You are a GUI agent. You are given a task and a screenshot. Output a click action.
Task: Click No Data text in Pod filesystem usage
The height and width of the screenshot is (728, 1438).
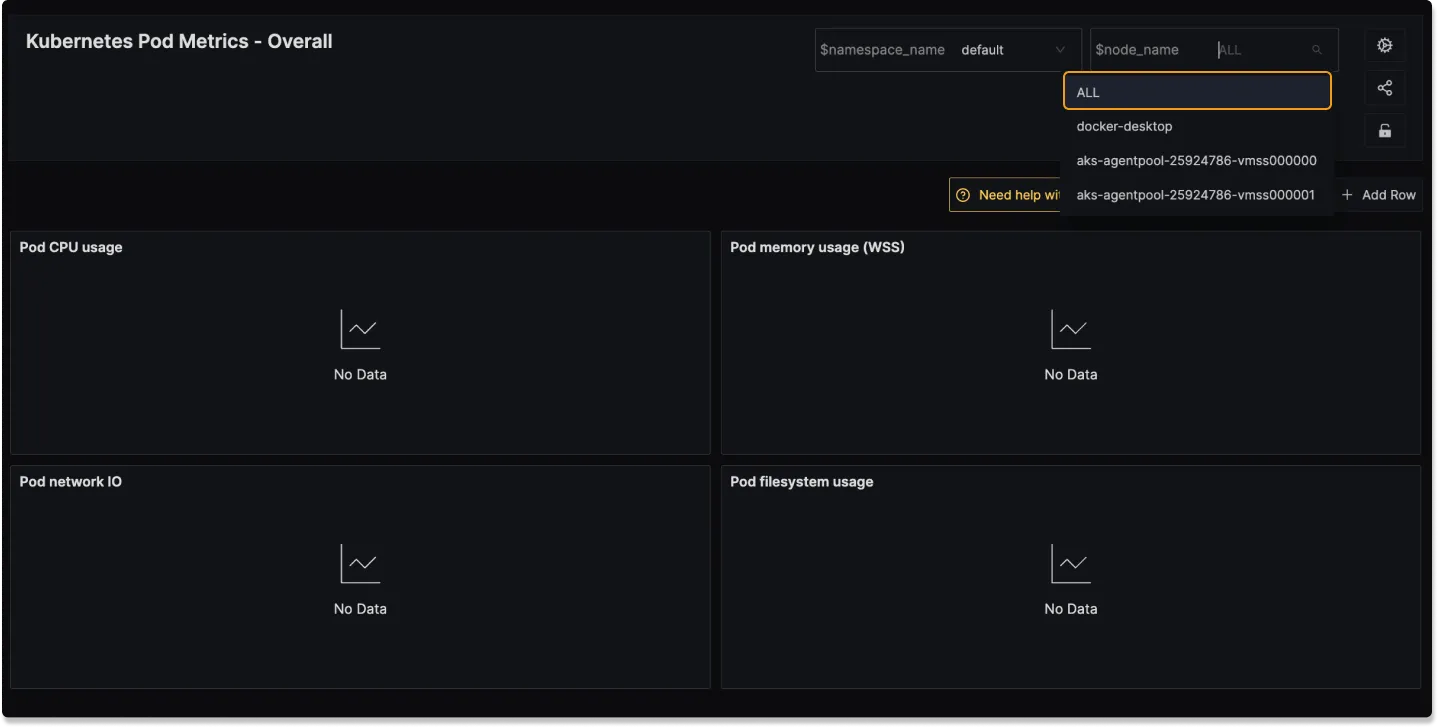pos(1071,608)
